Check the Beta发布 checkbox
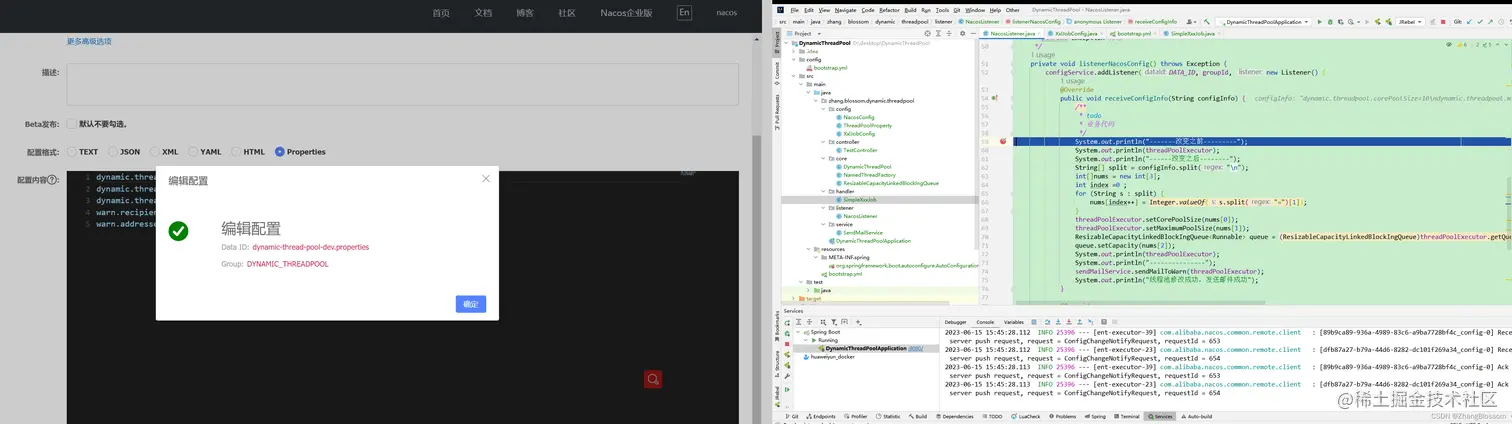The image size is (1512, 424). [x=72, y=124]
